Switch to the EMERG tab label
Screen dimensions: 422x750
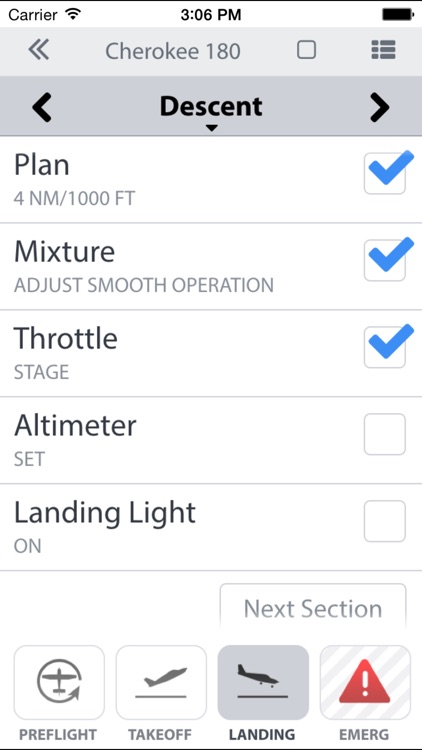[x=364, y=735]
